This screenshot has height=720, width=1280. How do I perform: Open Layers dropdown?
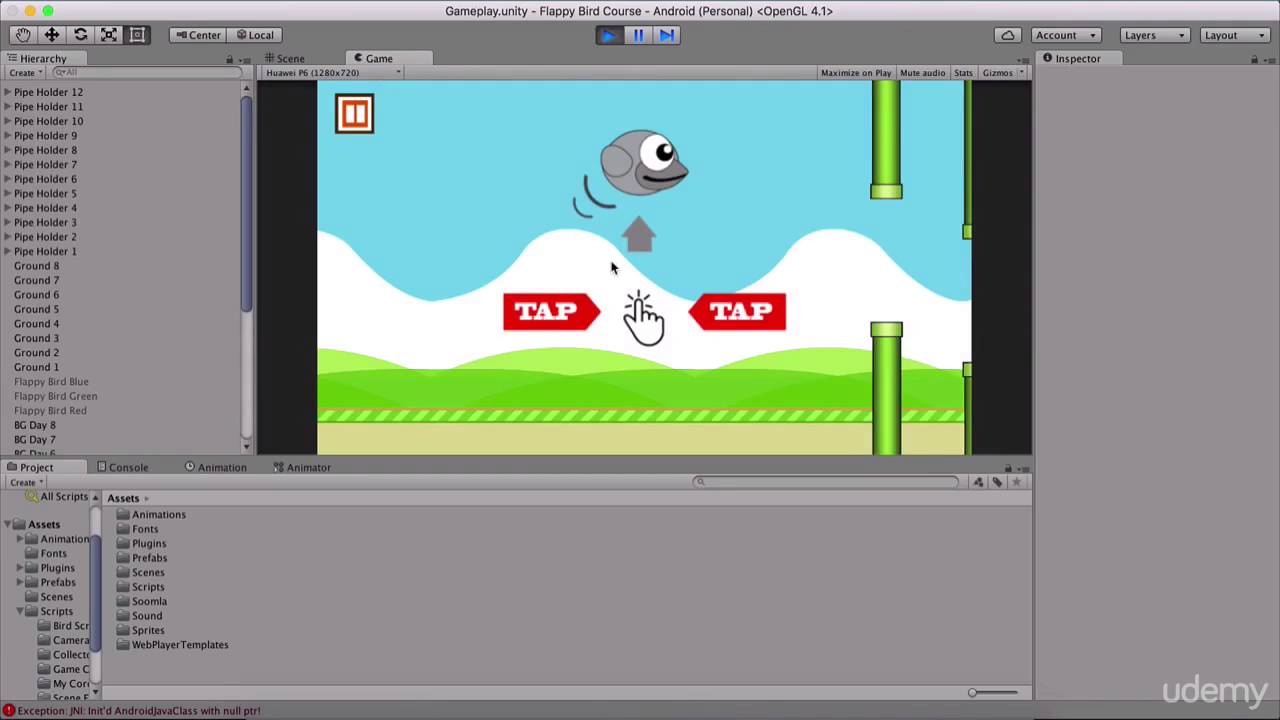click(1154, 35)
